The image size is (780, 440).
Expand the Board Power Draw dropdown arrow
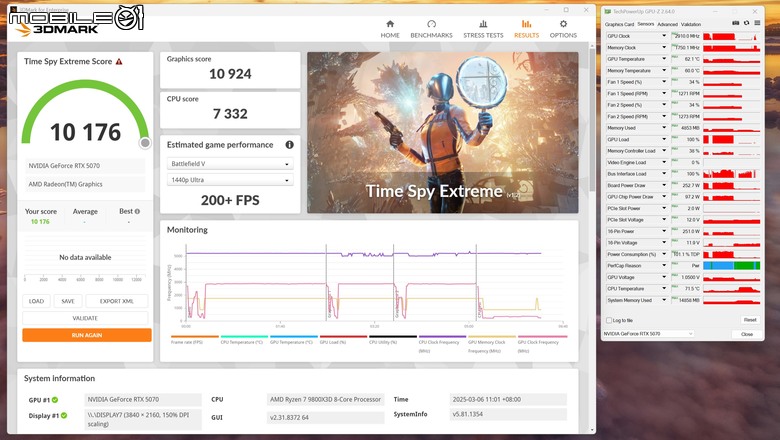[664, 185]
